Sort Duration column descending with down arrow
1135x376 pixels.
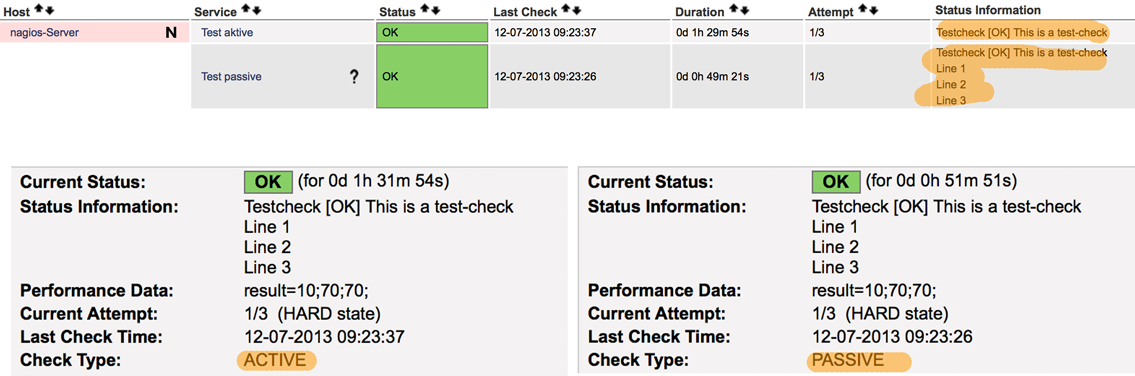click(743, 11)
